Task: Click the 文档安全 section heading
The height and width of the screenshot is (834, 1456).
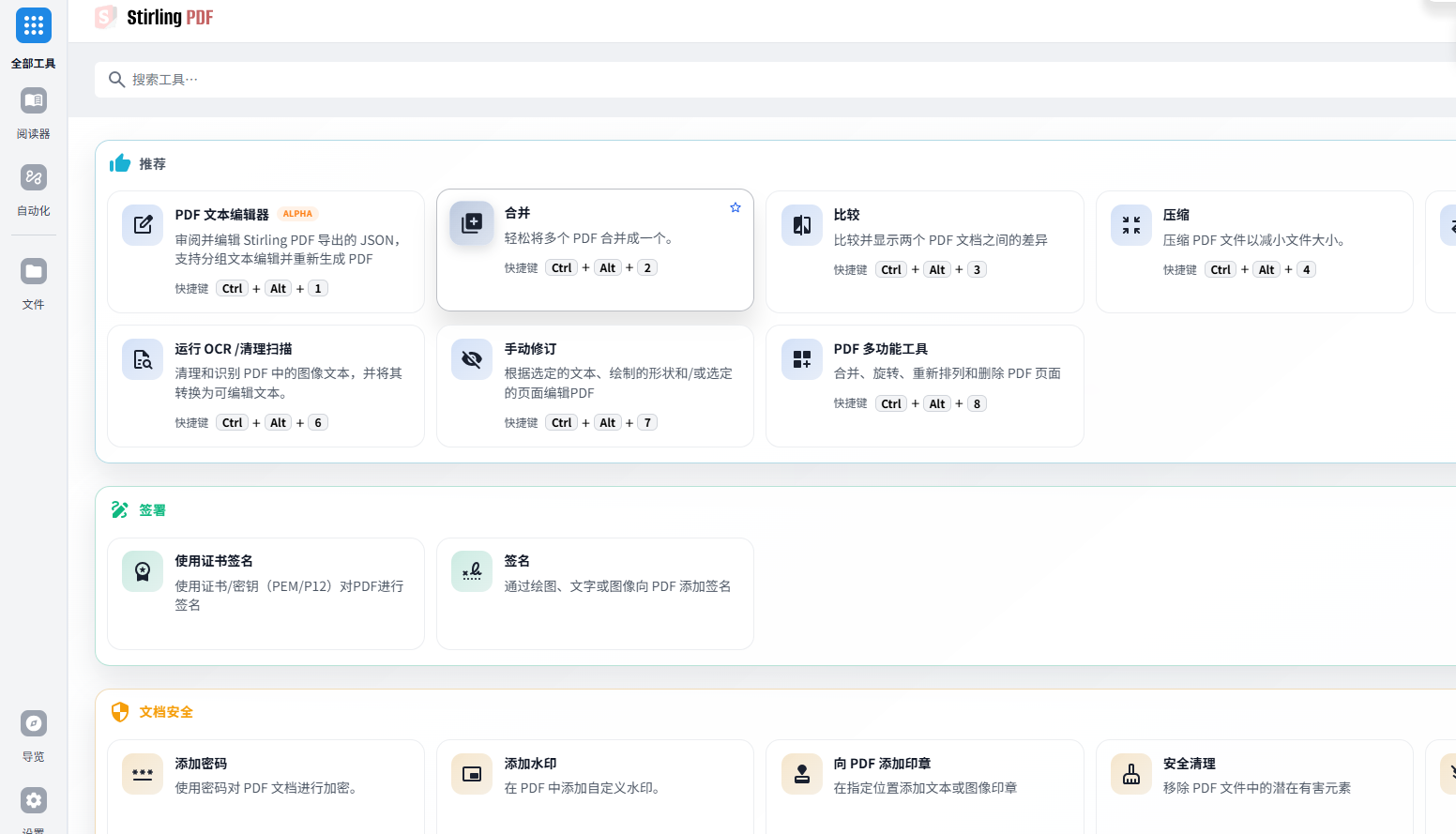Action: [x=166, y=712]
